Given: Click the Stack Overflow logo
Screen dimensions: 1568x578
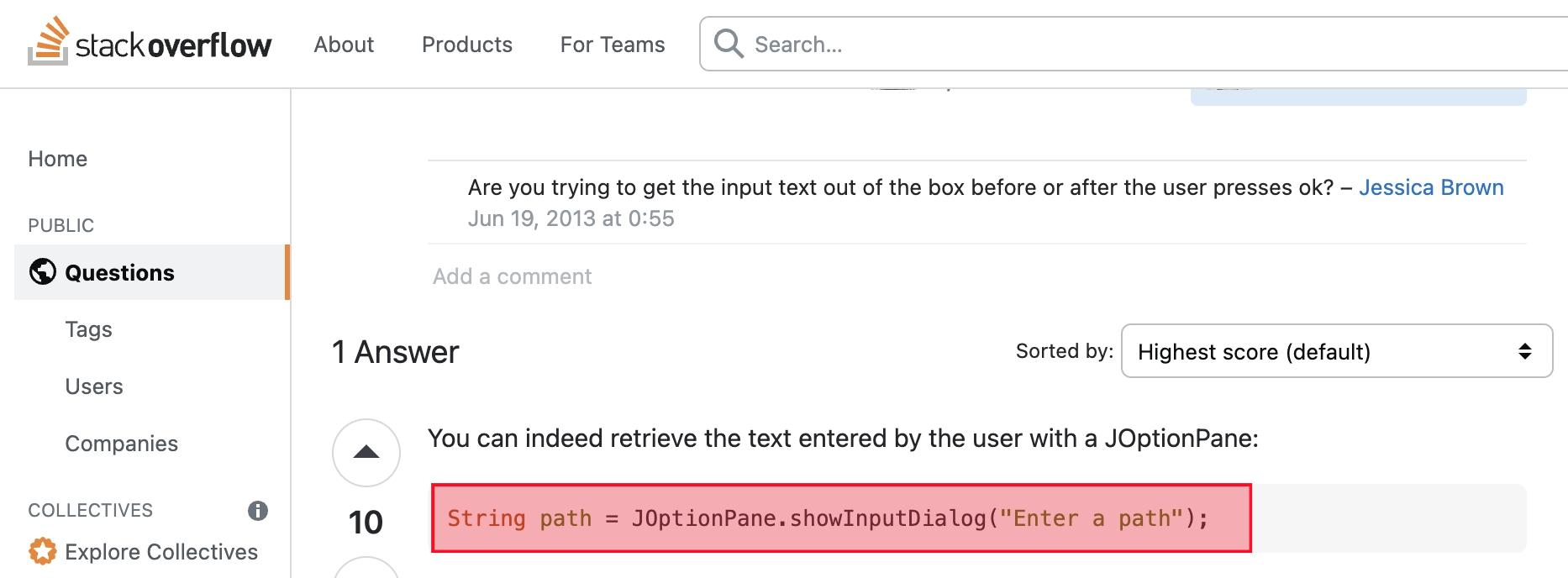Looking at the screenshot, I should click(150, 42).
